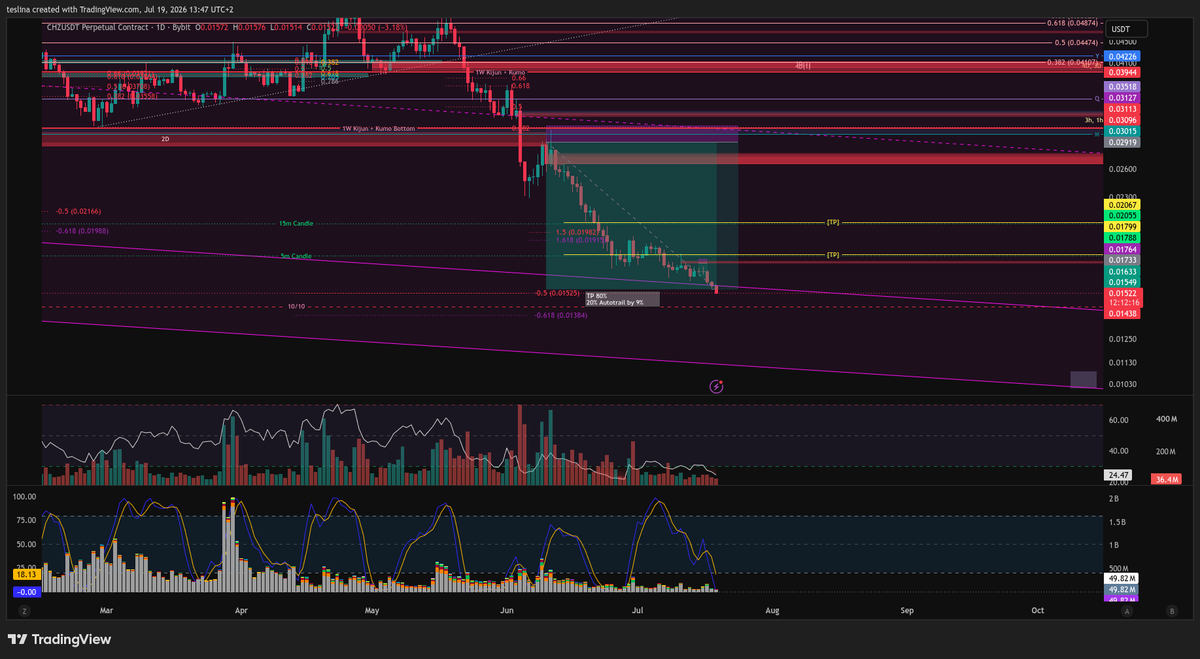Click the purple lightning bolt icon on chart
Image resolution: width=1200 pixels, height=659 pixels.
point(716,386)
